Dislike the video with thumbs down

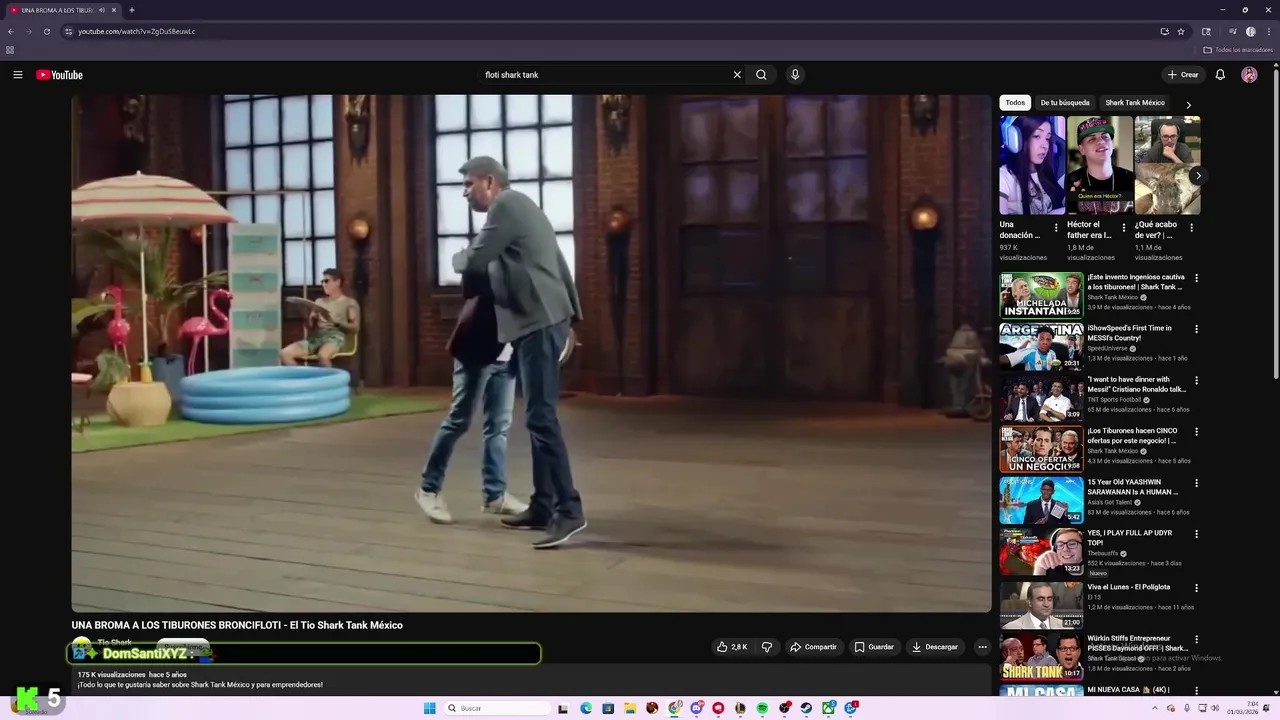[767, 647]
